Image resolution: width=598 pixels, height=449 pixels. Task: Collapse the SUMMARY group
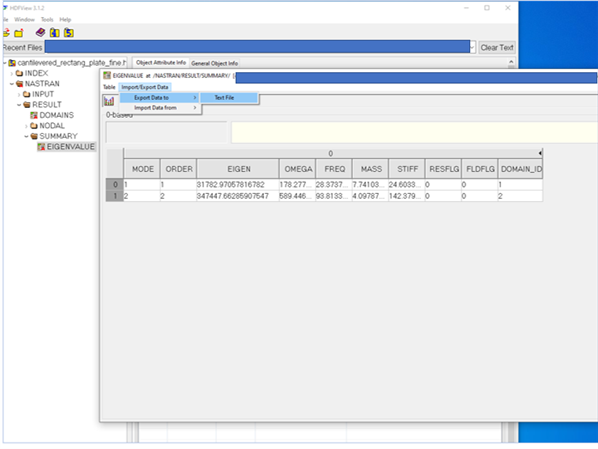click(26, 136)
